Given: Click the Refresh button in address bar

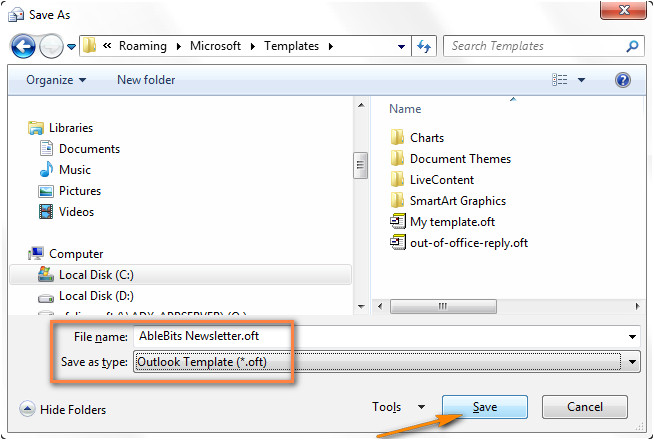Looking at the screenshot, I should point(424,46).
